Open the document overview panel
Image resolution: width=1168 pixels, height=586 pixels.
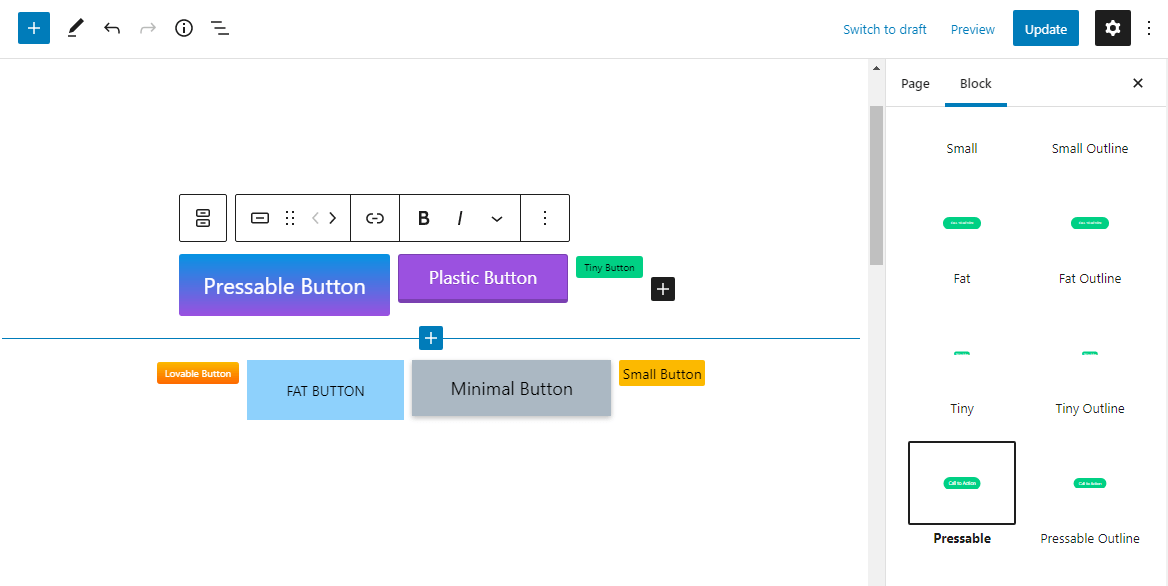coord(219,28)
